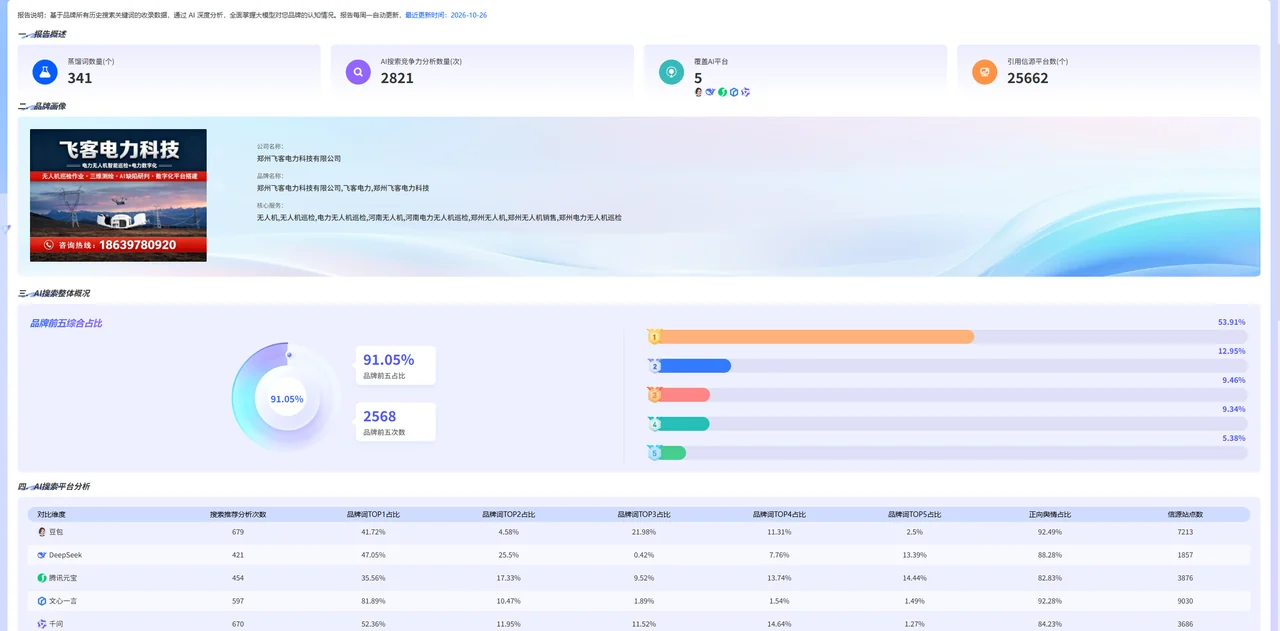1280x631 pixels.
Task: Click the blue rank 2 progress bar
Action: coord(690,366)
